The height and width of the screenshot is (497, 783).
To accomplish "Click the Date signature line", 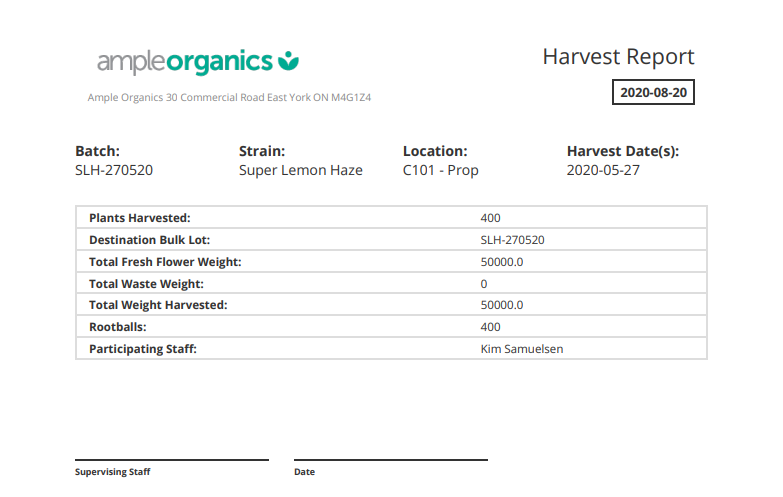I will pos(390,459).
